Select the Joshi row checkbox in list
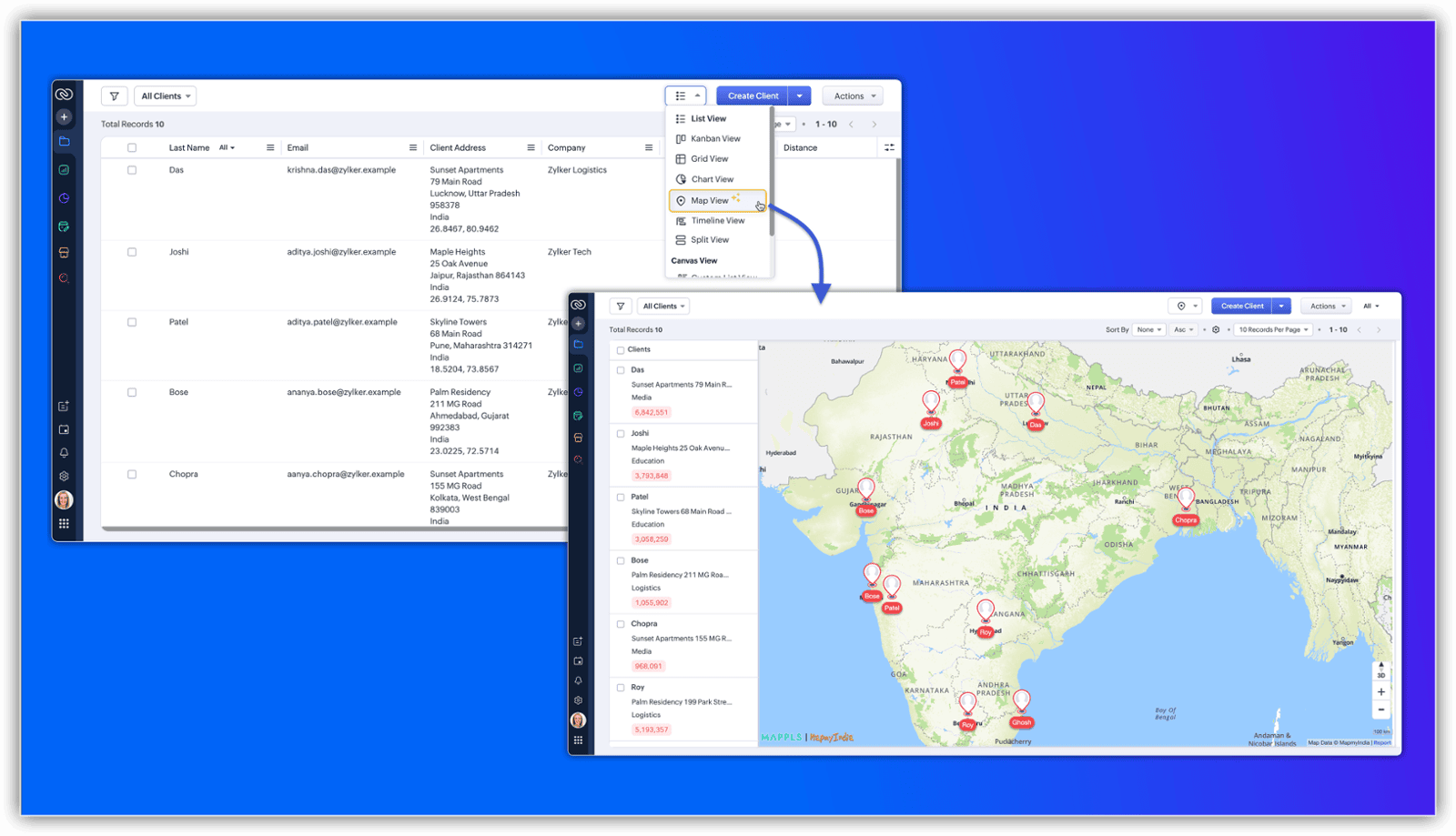 (x=132, y=252)
